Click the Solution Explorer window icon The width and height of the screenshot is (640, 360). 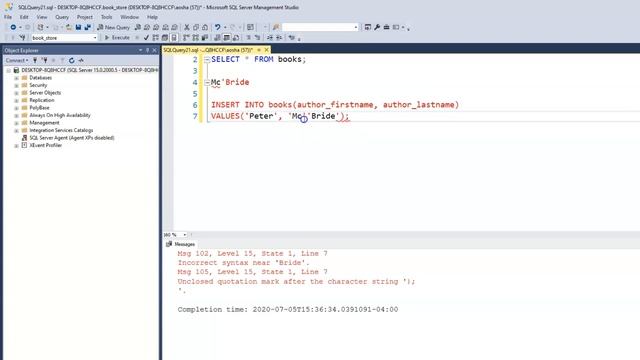pyautogui.click(x=368, y=27)
